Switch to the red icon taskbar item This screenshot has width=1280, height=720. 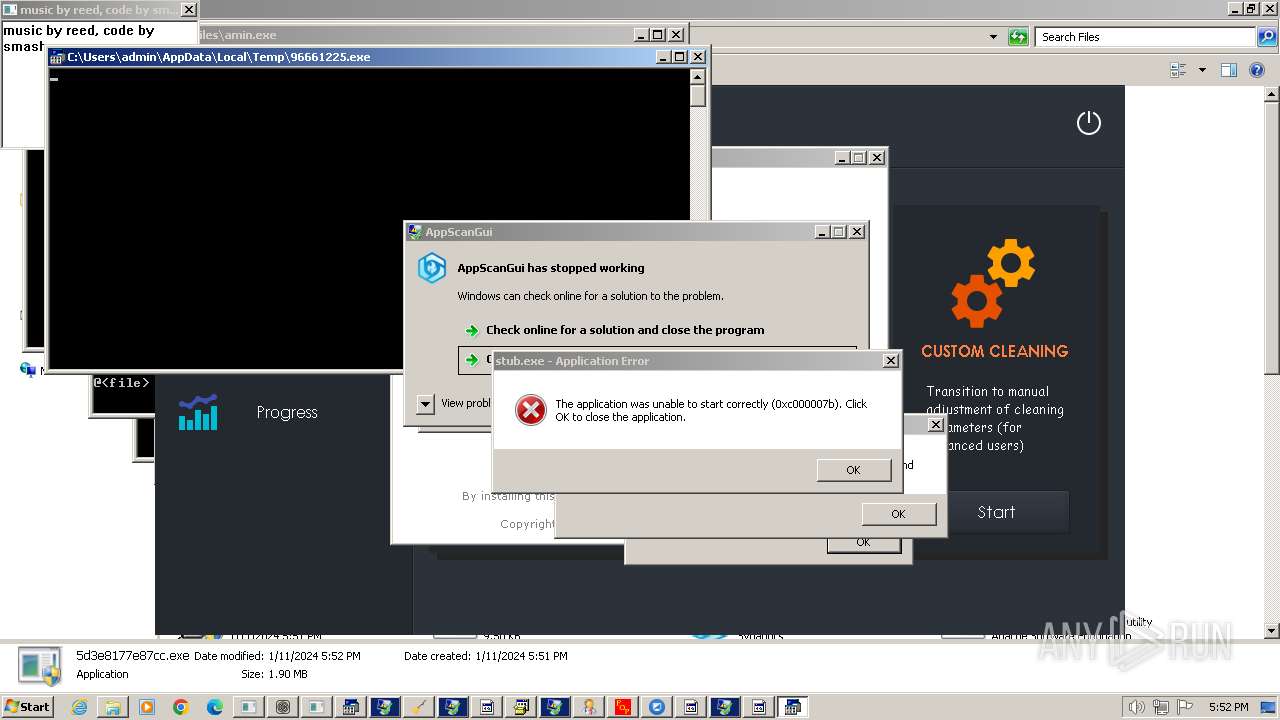click(623, 707)
